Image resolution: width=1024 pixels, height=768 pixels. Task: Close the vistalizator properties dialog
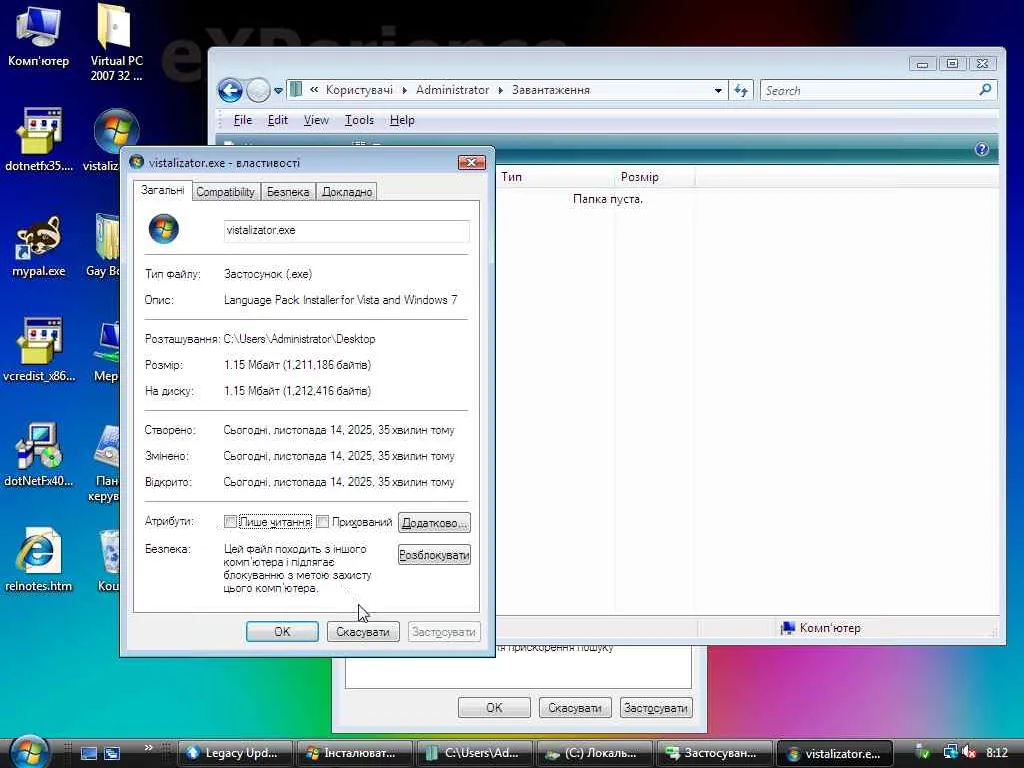tap(472, 162)
